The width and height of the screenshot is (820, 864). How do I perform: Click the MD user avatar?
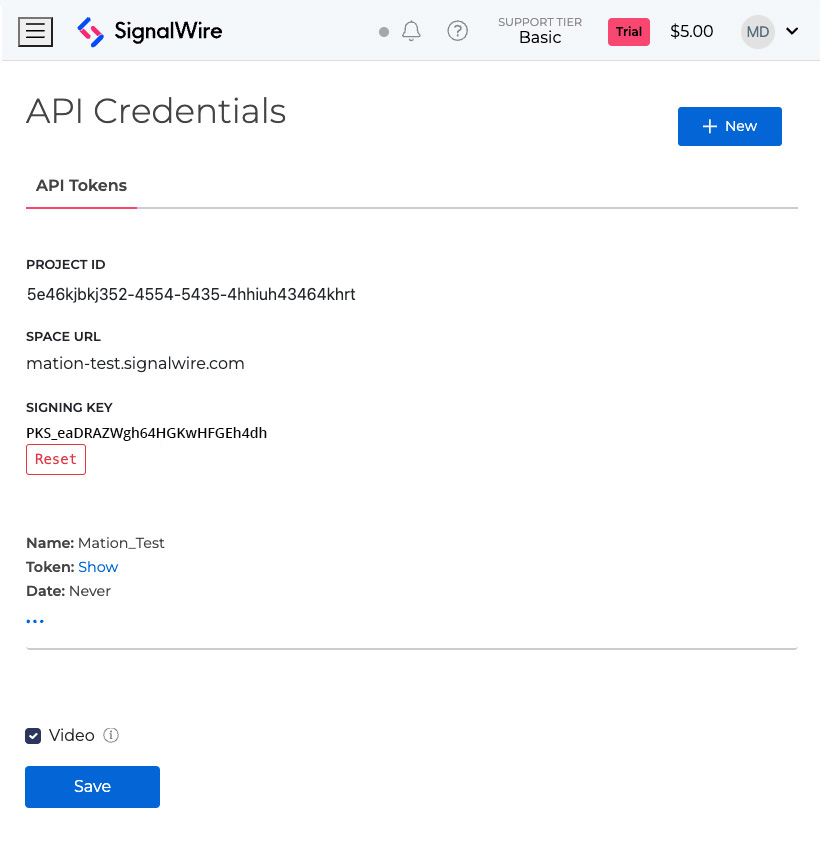pyautogui.click(x=758, y=32)
